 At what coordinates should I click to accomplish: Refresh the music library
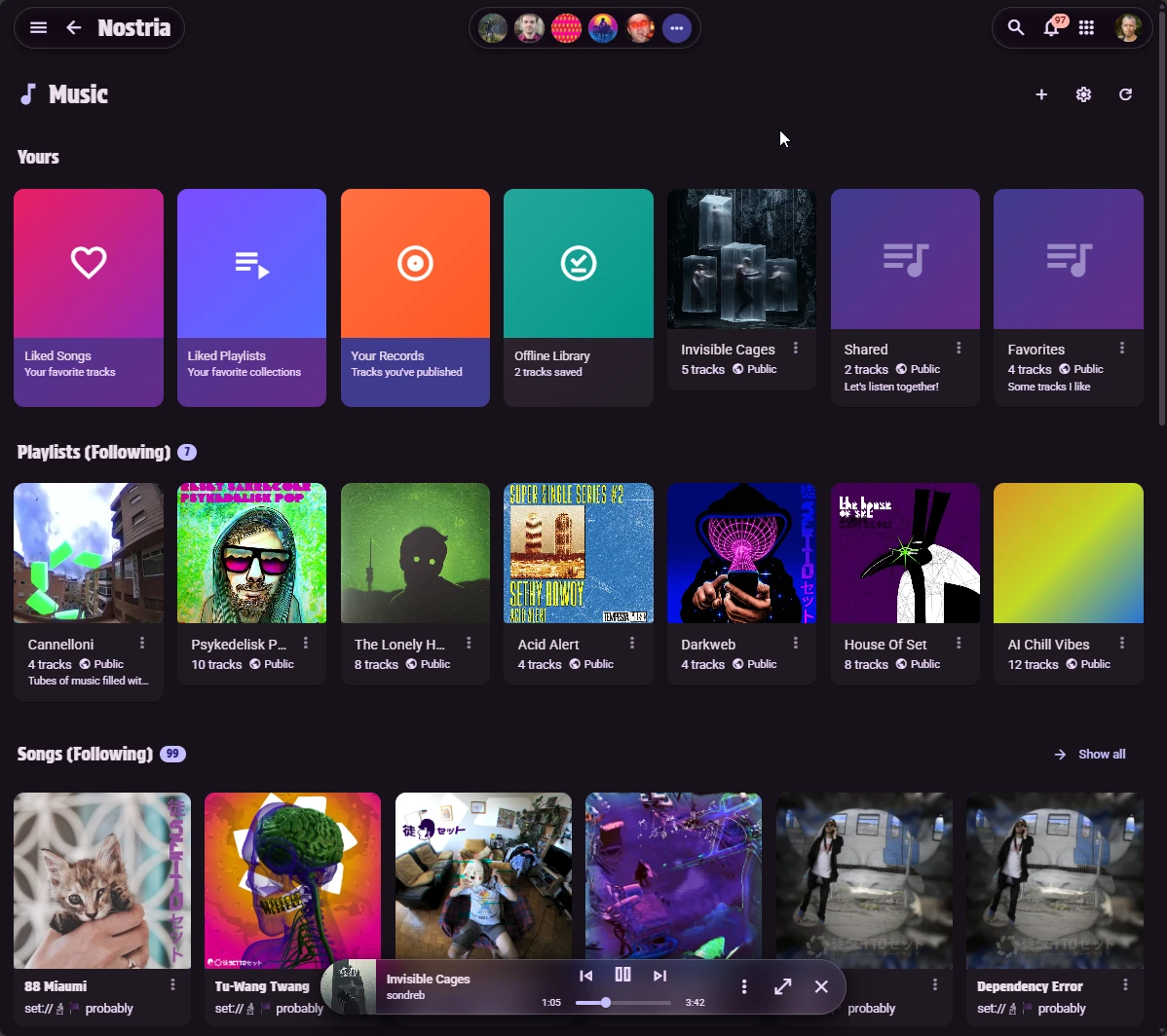tap(1126, 94)
